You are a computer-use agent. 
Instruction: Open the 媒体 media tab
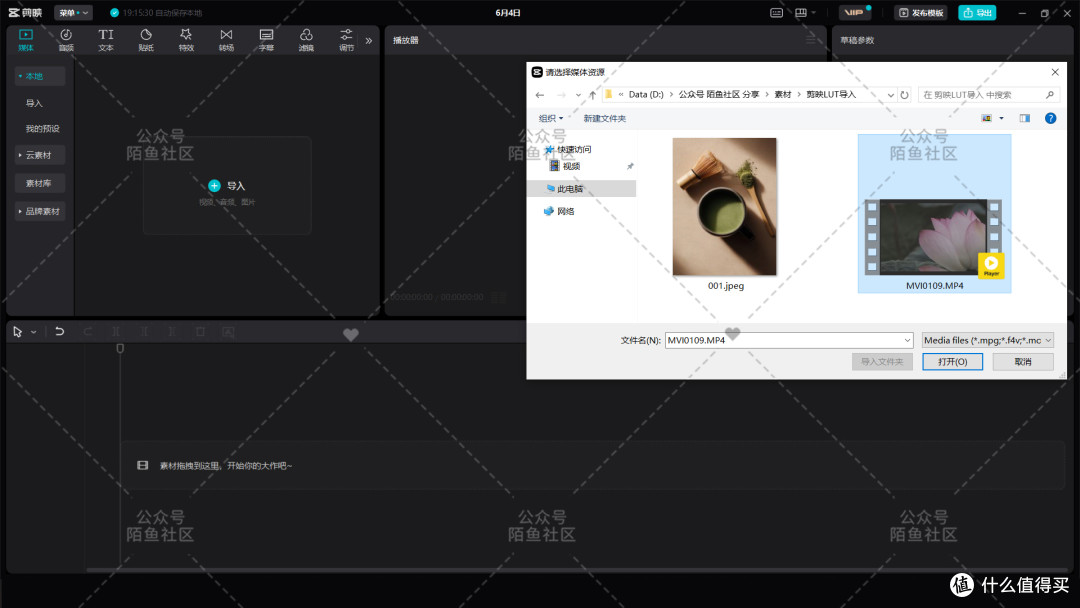[x=25, y=40]
